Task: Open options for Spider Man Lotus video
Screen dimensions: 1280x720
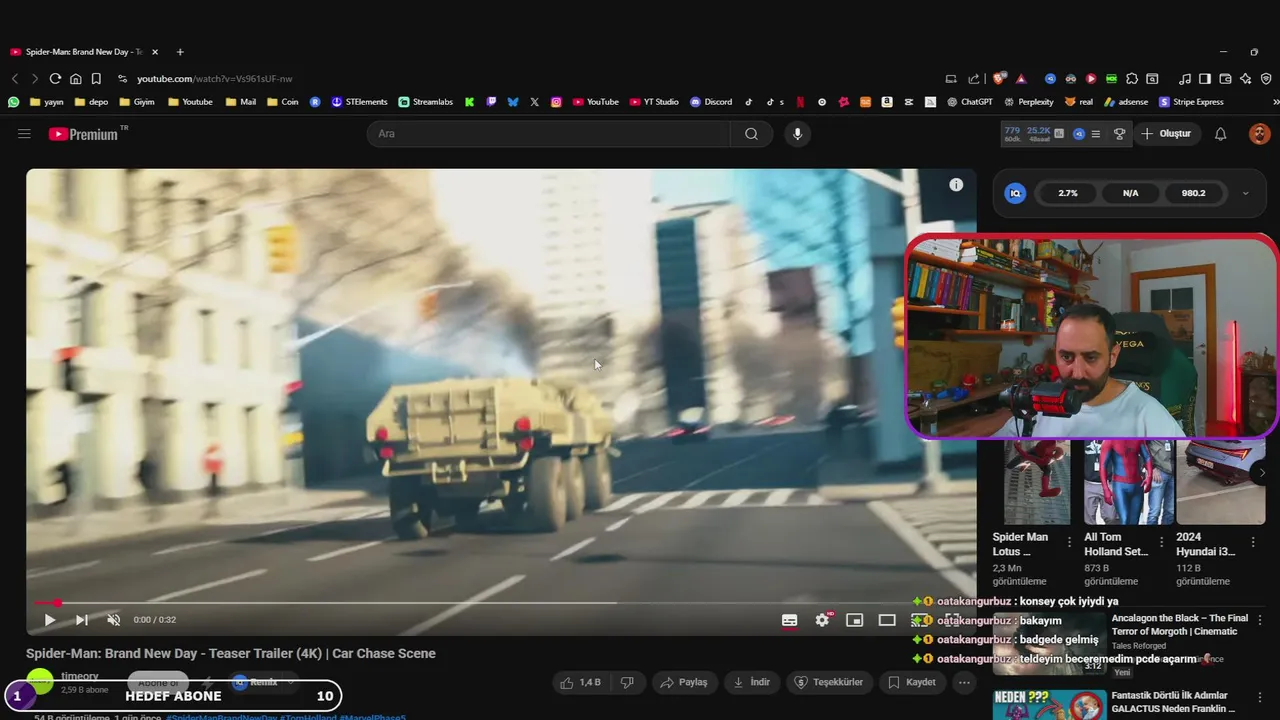Action: 1069,543
